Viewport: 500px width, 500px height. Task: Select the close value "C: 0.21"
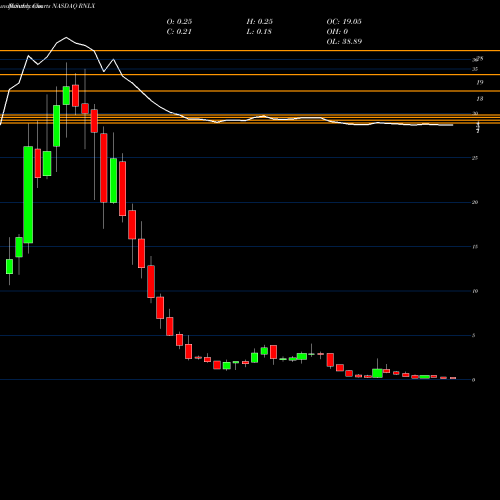click(x=179, y=32)
